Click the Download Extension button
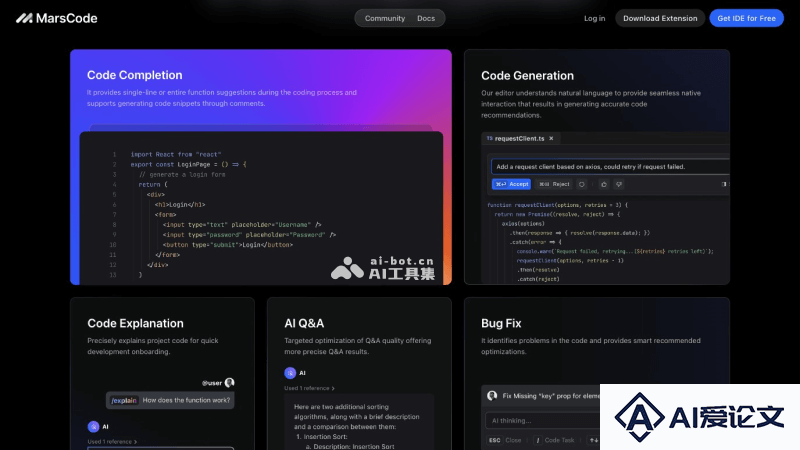 660,18
